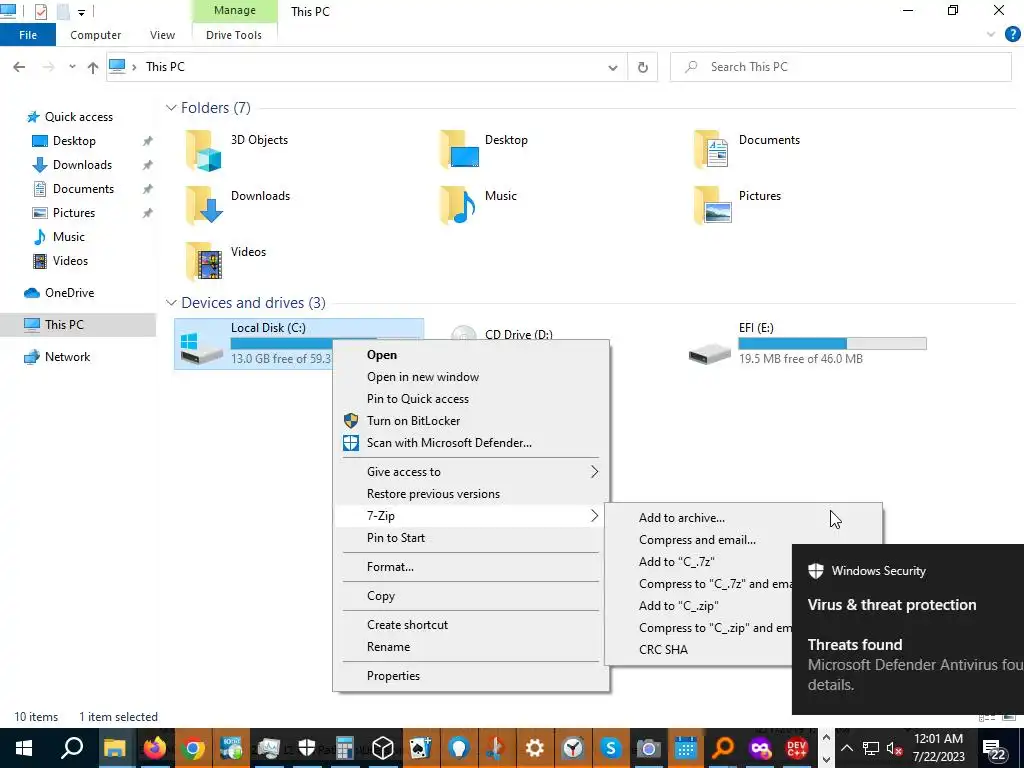Open Camera app from the taskbar
Image resolution: width=1024 pixels, height=768 pixels.
(x=648, y=748)
